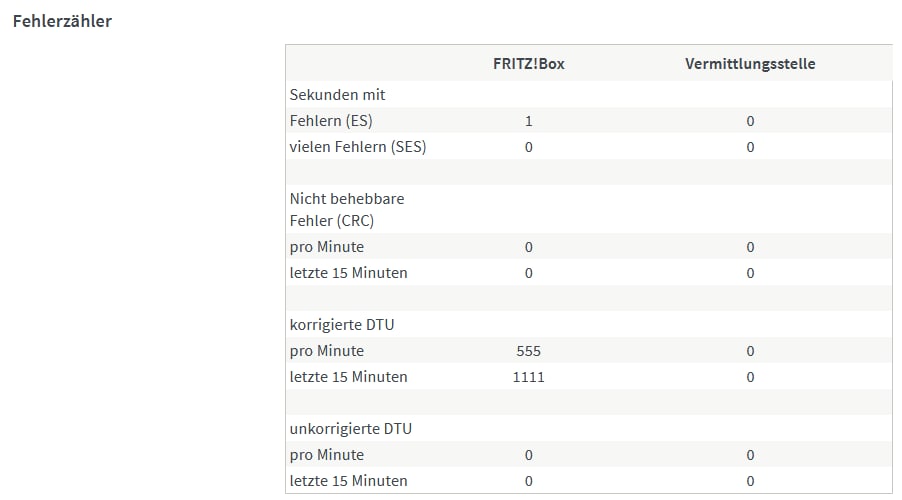Screen dimensions: 902x500
Task: Click the Sekunden mit row label
Action: pyautogui.click(x=337, y=95)
